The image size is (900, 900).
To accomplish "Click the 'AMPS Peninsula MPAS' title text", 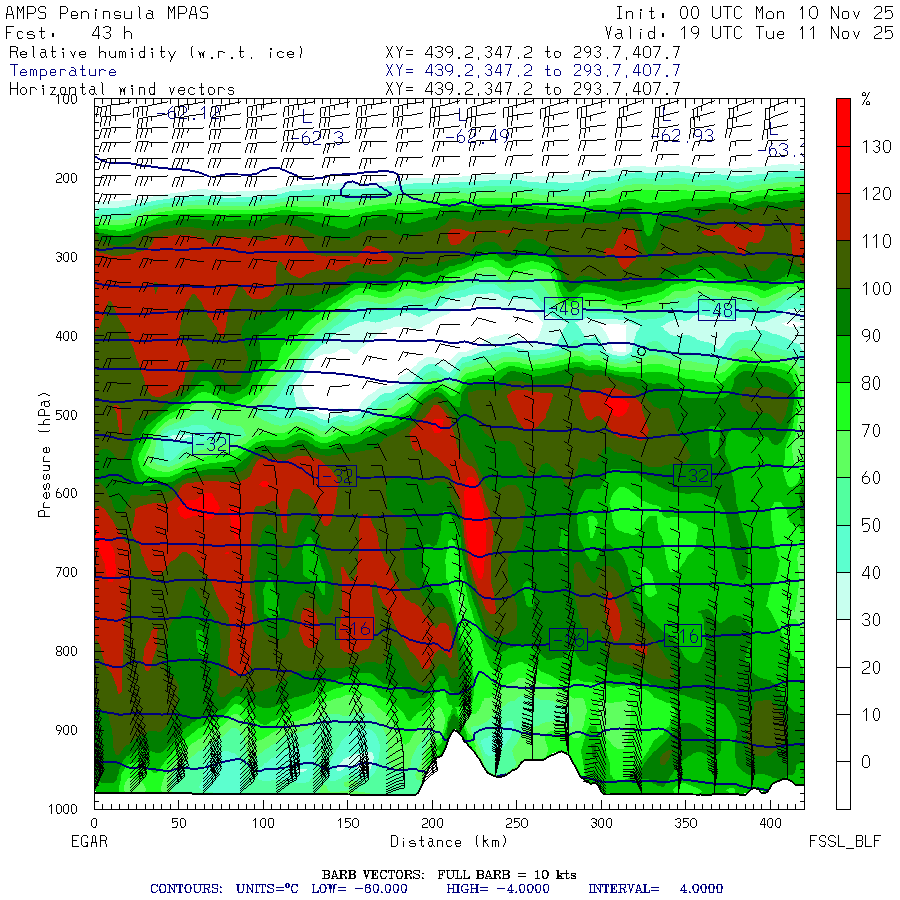I will (107, 13).
